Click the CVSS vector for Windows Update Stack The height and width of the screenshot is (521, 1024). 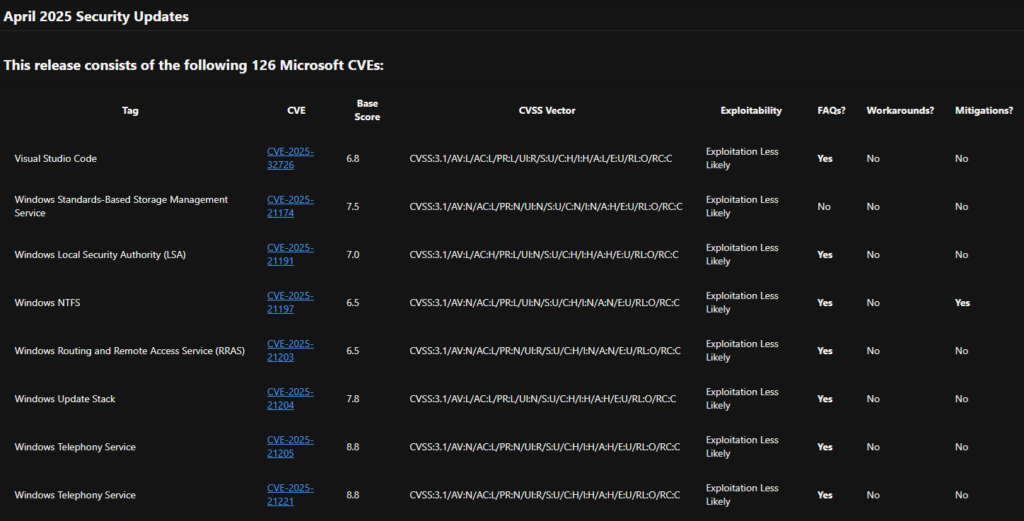(x=543, y=399)
